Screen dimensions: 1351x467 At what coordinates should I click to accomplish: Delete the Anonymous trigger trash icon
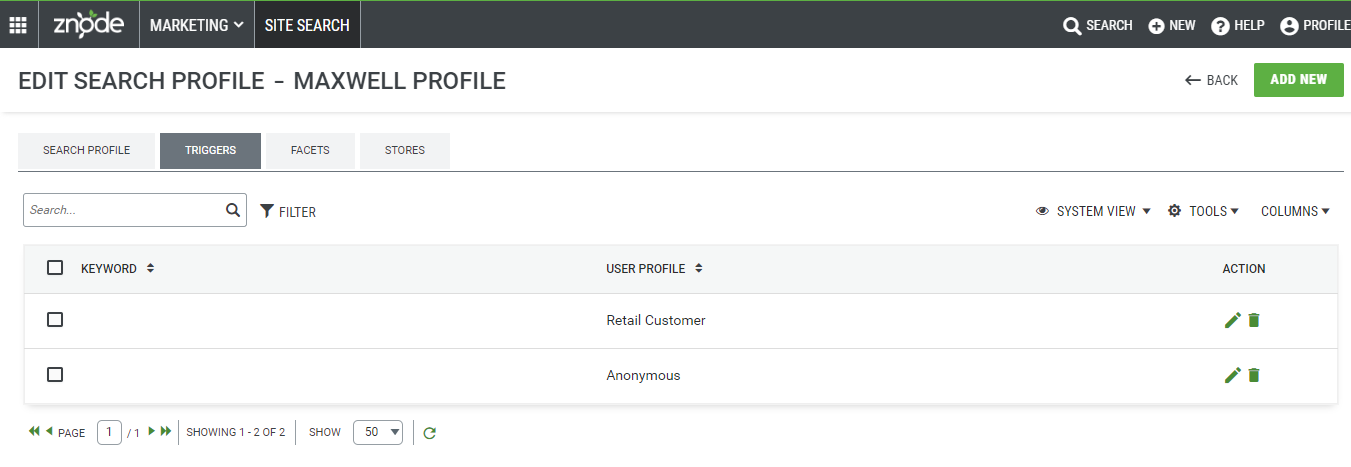tap(1254, 375)
